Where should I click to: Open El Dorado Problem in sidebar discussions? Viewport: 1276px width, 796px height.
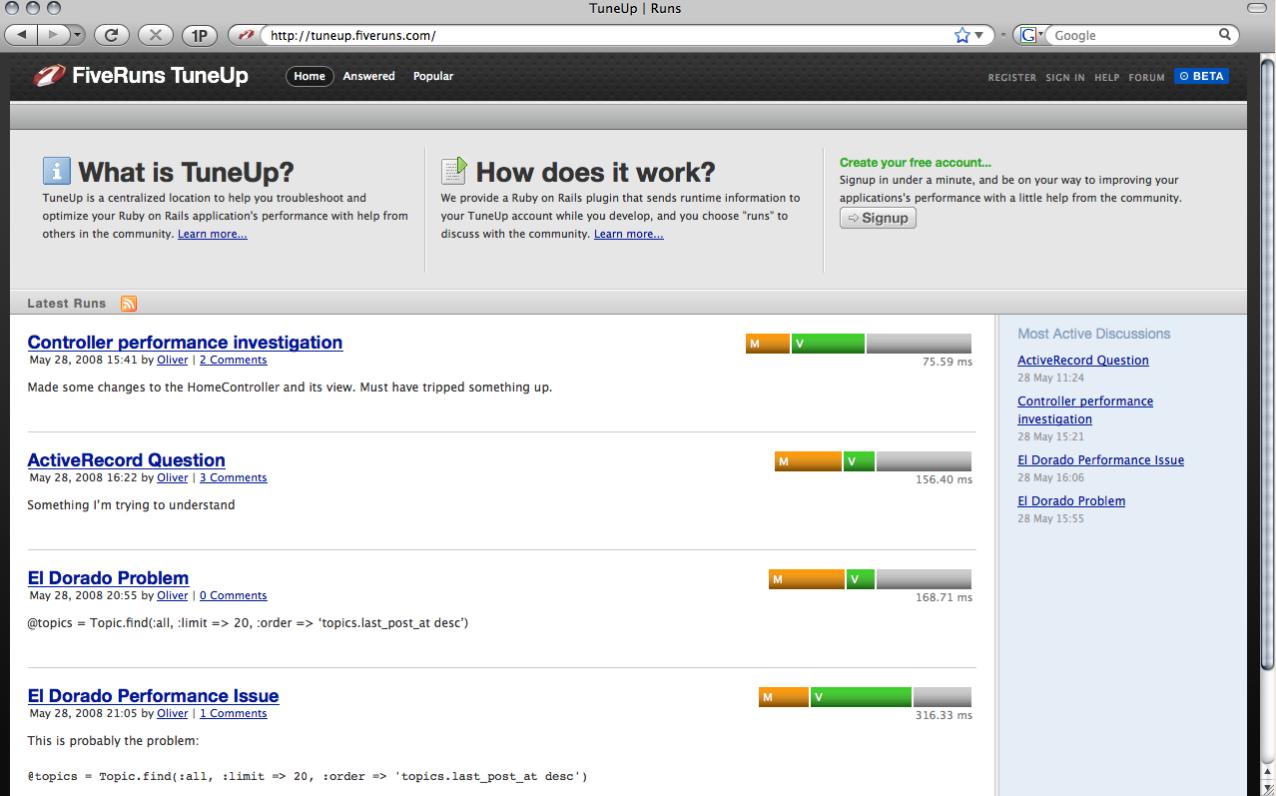pyautogui.click(x=1071, y=501)
